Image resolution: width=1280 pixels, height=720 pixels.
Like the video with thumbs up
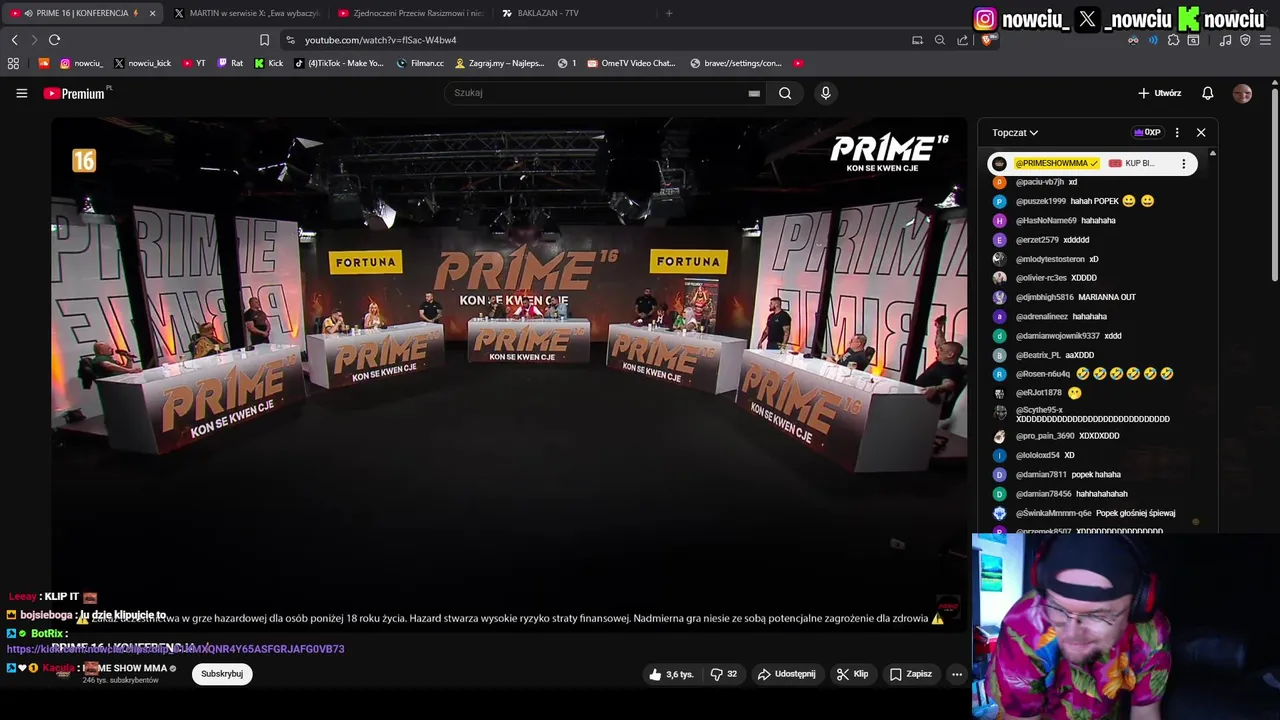(670, 674)
